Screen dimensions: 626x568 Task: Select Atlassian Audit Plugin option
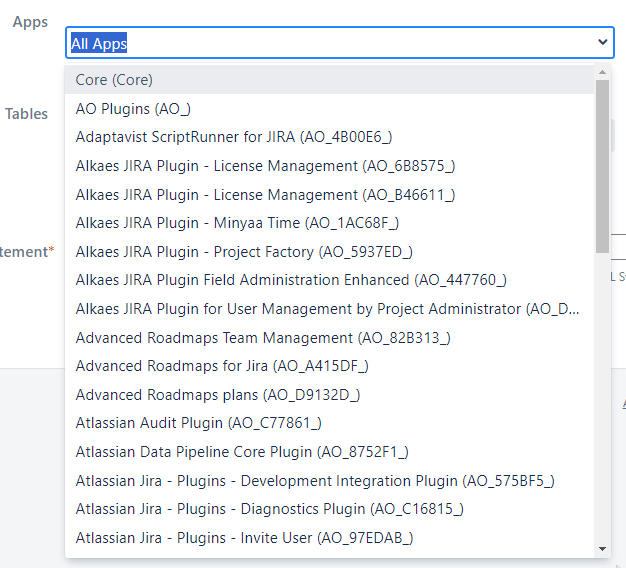(198, 423)
